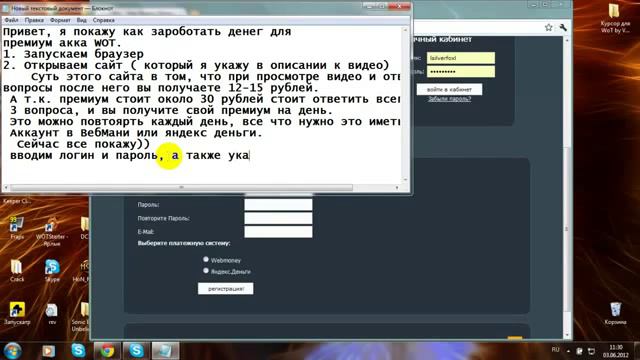Click the Notepad vertical scrollbar down arrow
This screenshot has width=640, height=360.
pyautogui.click(x=405, y=180)
